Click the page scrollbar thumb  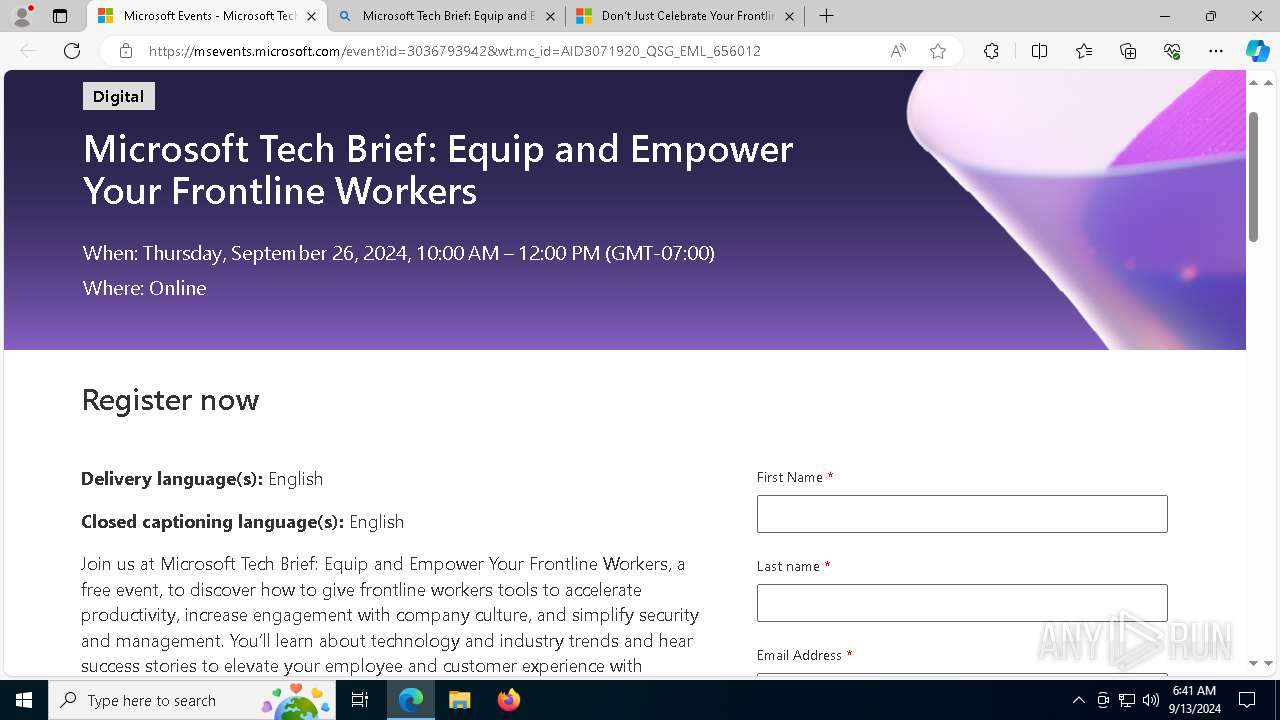point(1253,176)
